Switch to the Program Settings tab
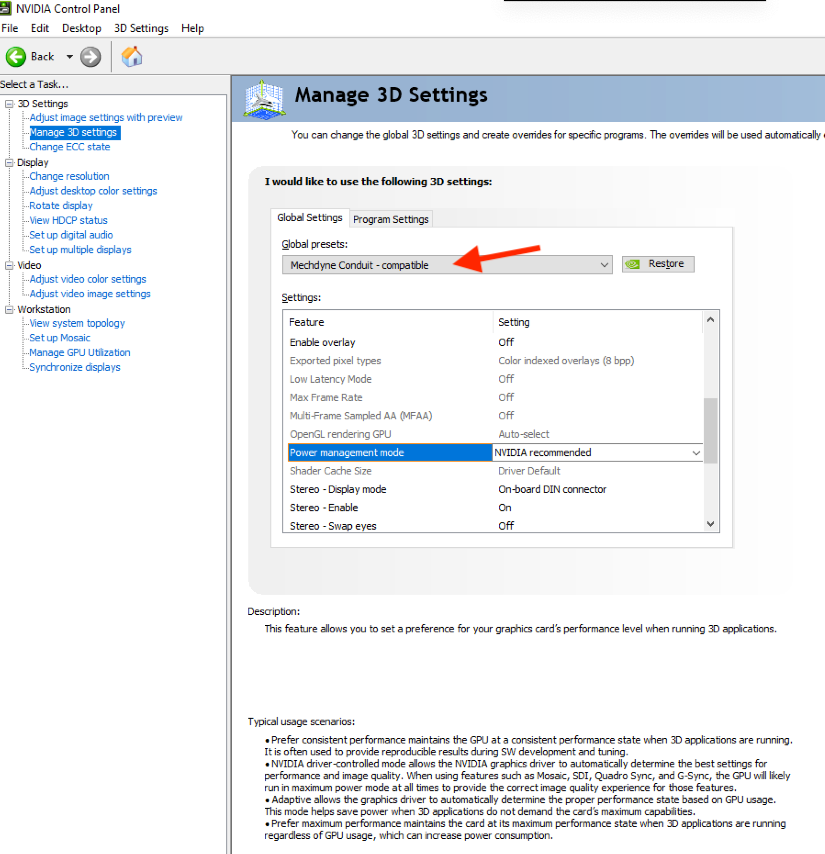825x854 pixels. click(390, 219)
